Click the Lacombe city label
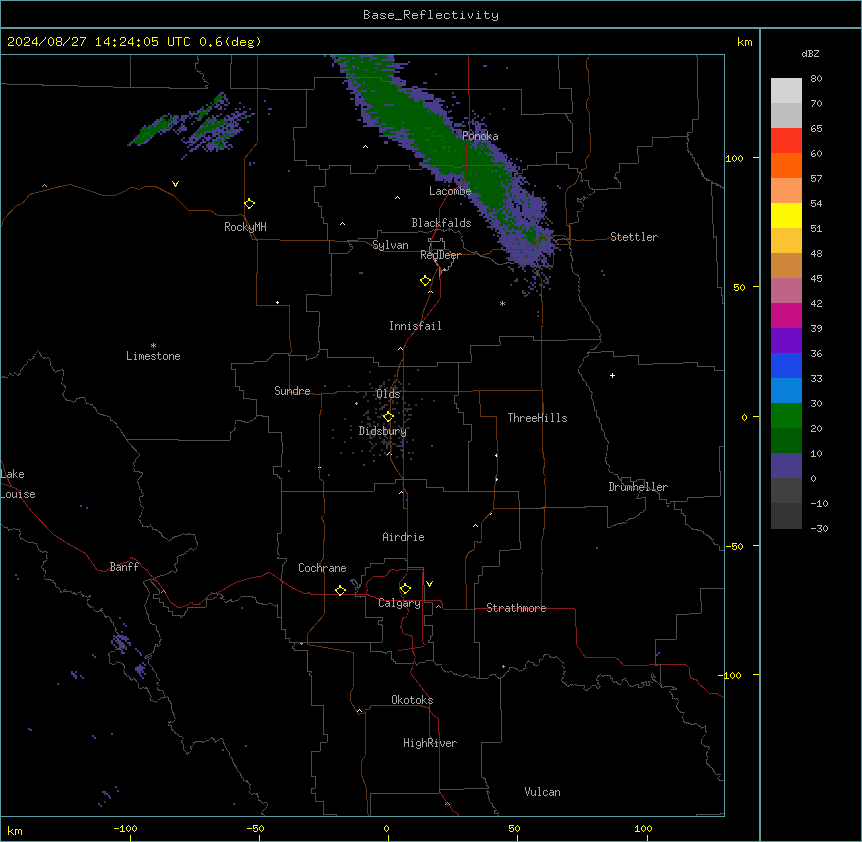862x842 pixels. click(x=450, y=191)
